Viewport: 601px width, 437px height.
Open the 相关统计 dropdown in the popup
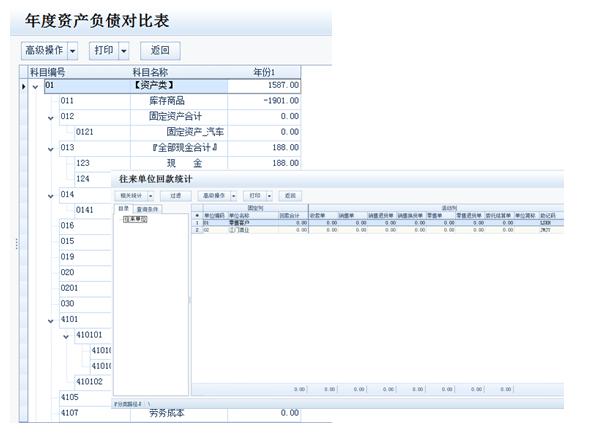coord(150,196)
